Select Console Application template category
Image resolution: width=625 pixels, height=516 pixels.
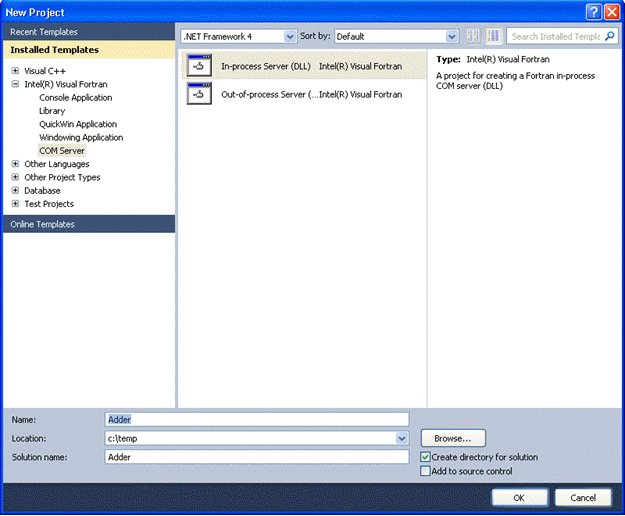click(x=75, y=98)
